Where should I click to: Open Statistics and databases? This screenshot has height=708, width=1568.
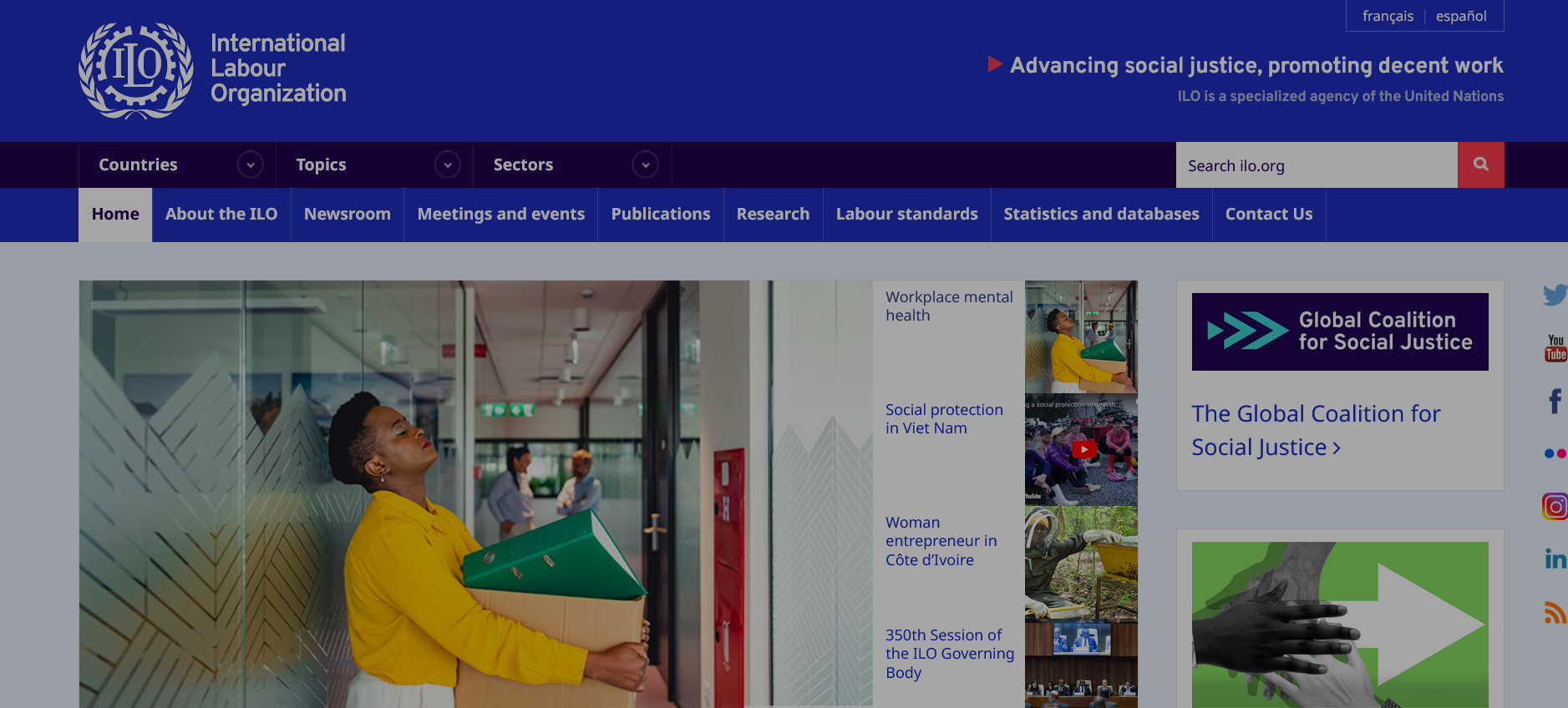[1102, 215]
